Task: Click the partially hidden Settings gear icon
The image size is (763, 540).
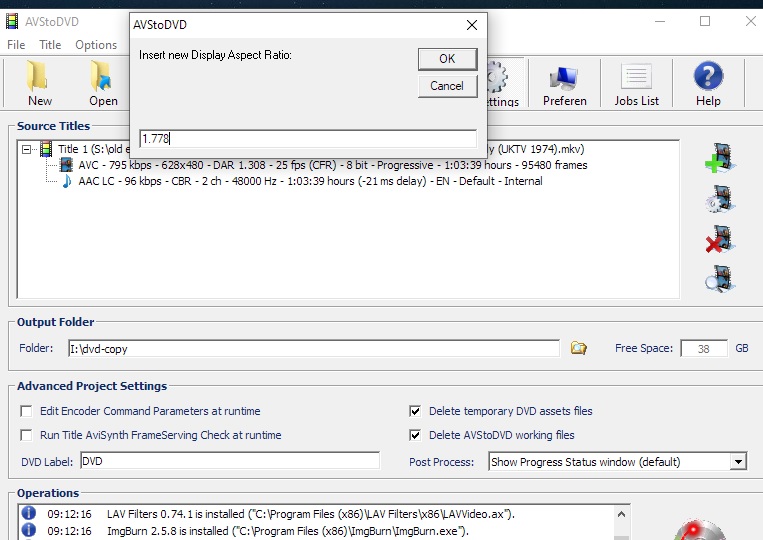Action: [497, 77]
